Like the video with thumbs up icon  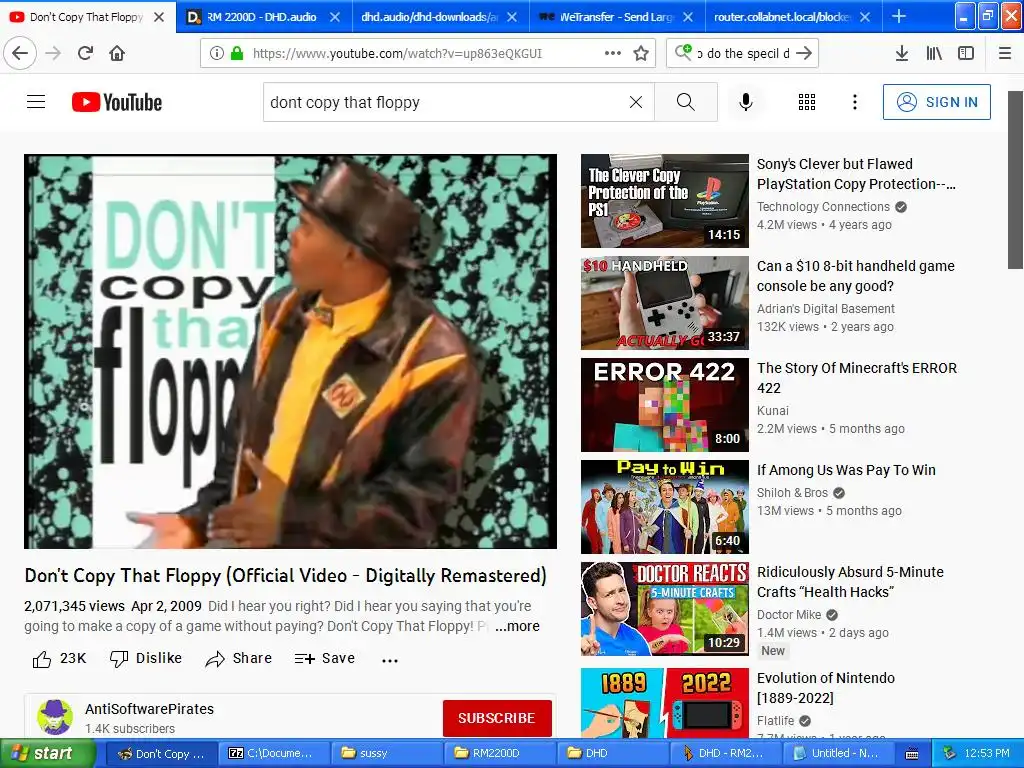tap(42, 659)
